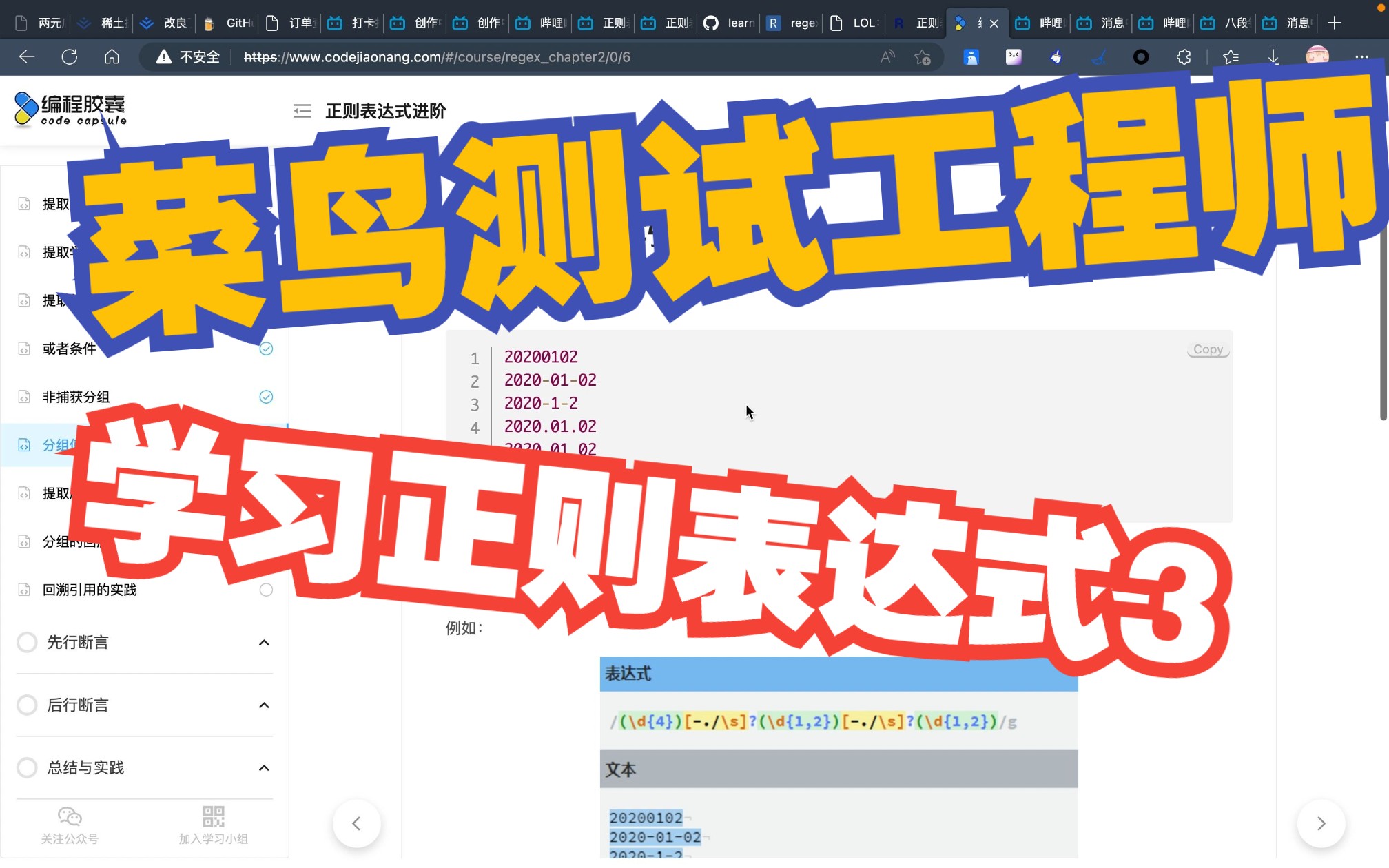
Task: Collapse the 后行断言 section
Action: point(263,705)
